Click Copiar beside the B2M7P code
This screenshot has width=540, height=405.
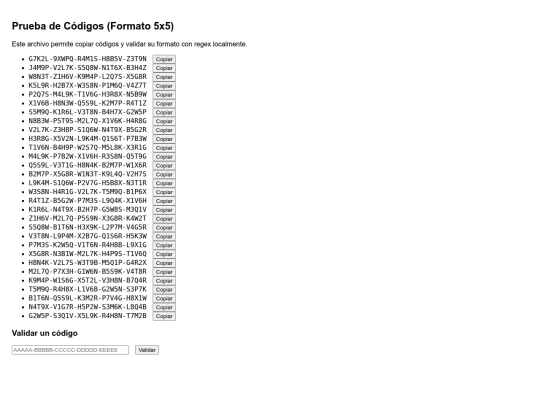coord(164,175)
